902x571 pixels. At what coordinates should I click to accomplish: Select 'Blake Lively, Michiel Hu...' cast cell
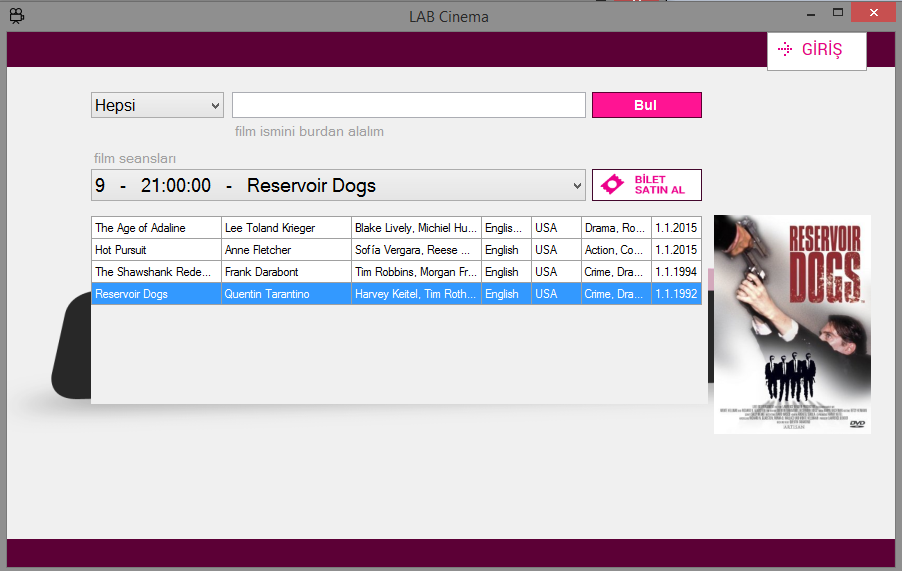[416, 228]
